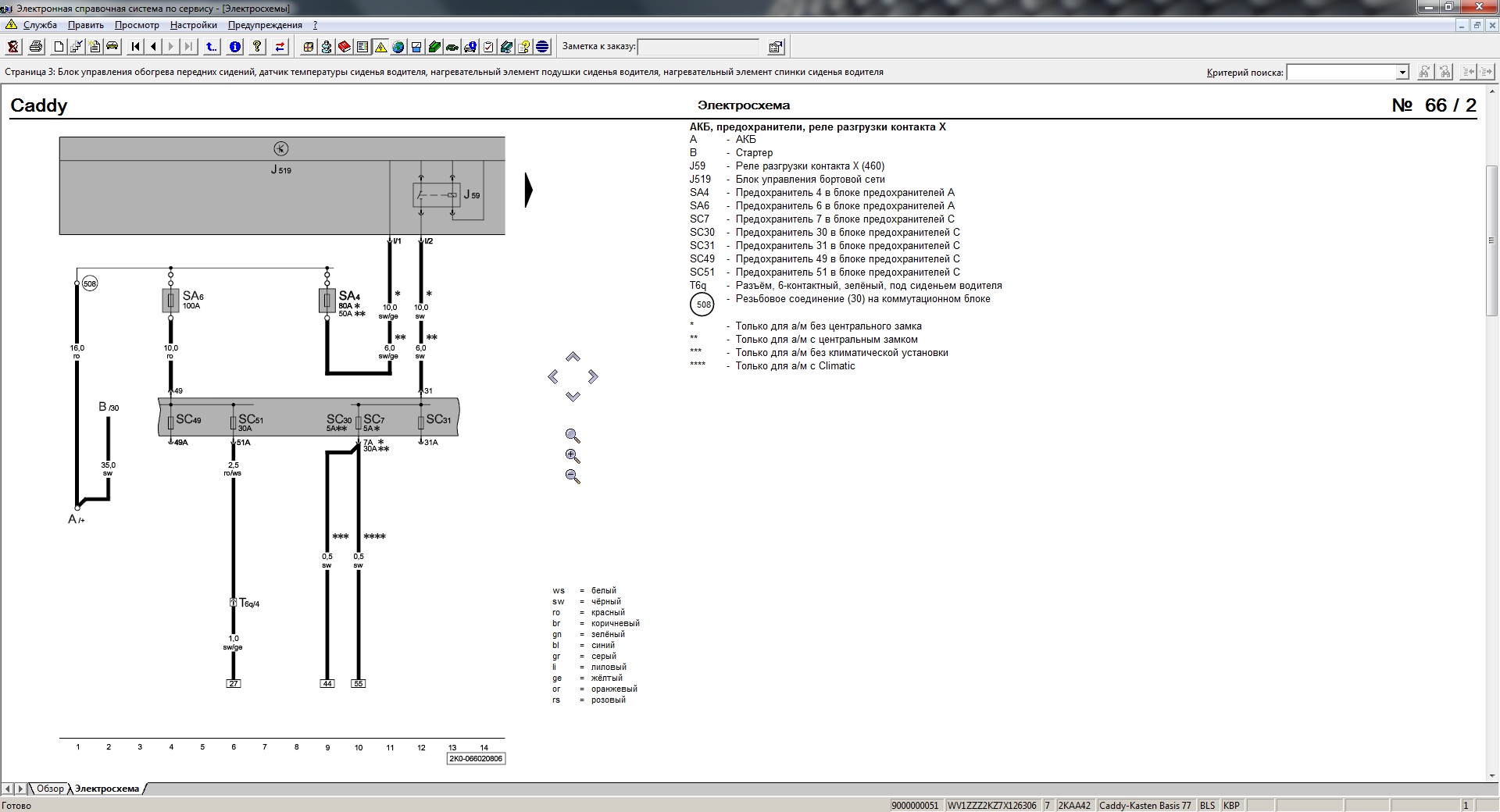Click the red book icon in toolbar
Image resolution: width=1500 pixels, height=812 pixels.
(x=345, y=47)
